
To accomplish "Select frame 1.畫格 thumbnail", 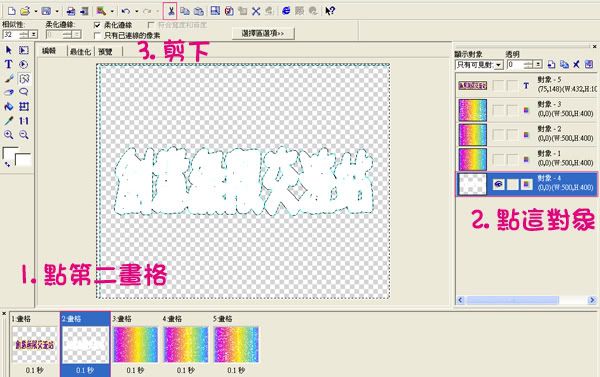I will pyautogui.click(x=34, y=344).
